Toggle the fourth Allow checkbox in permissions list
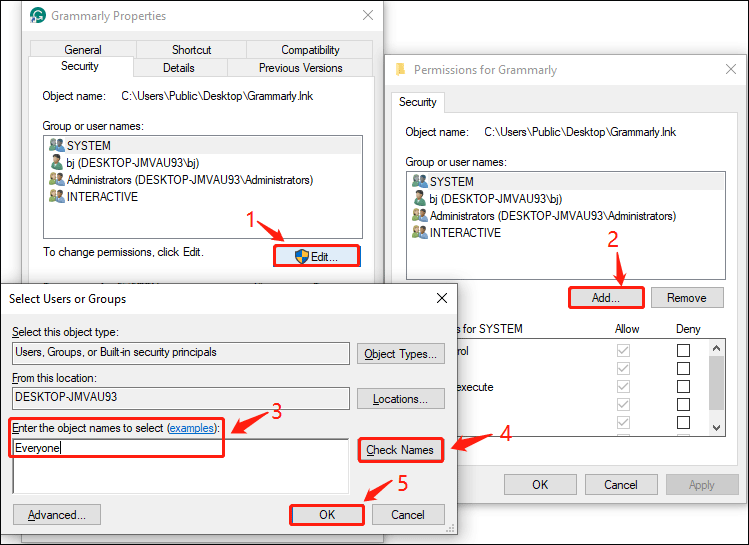Viewport: 749px width, 545px height. tap(623, 405)
